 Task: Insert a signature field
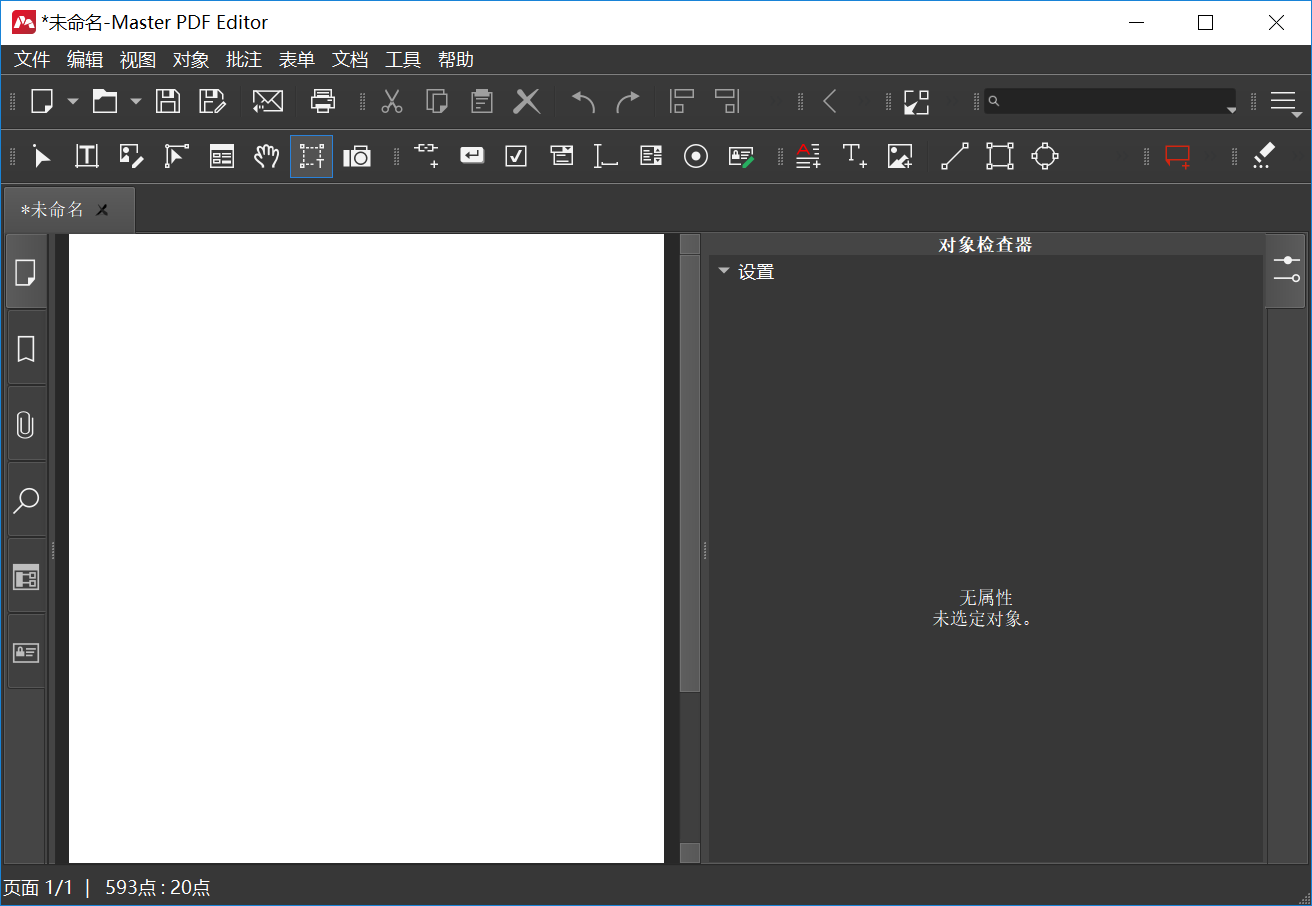tap(741, 156)
